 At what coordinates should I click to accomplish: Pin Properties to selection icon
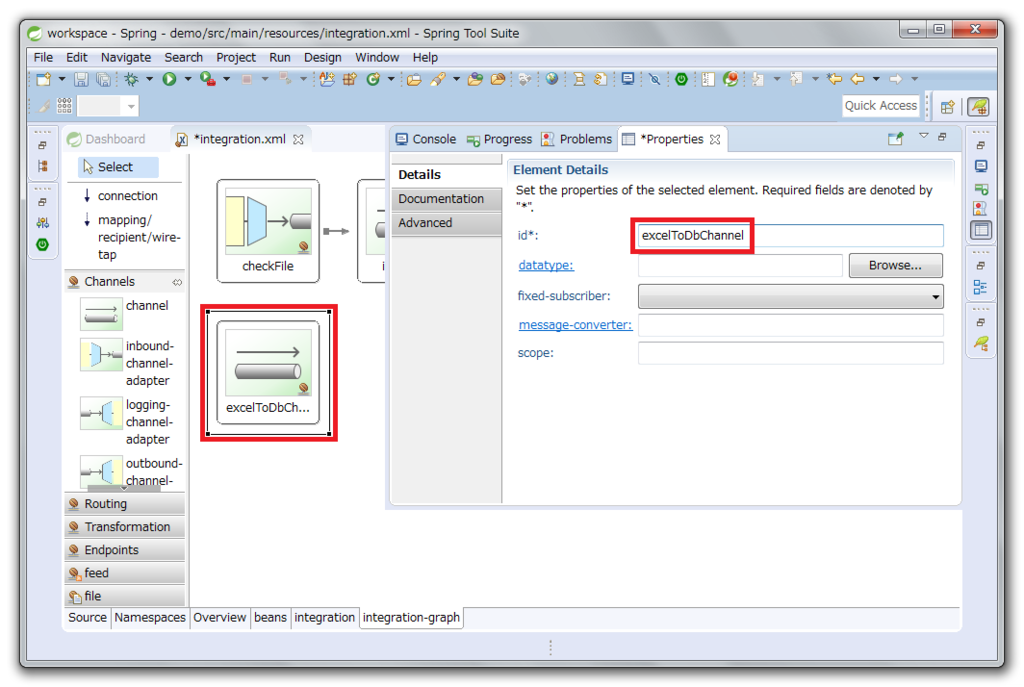[x=895, y=138]
